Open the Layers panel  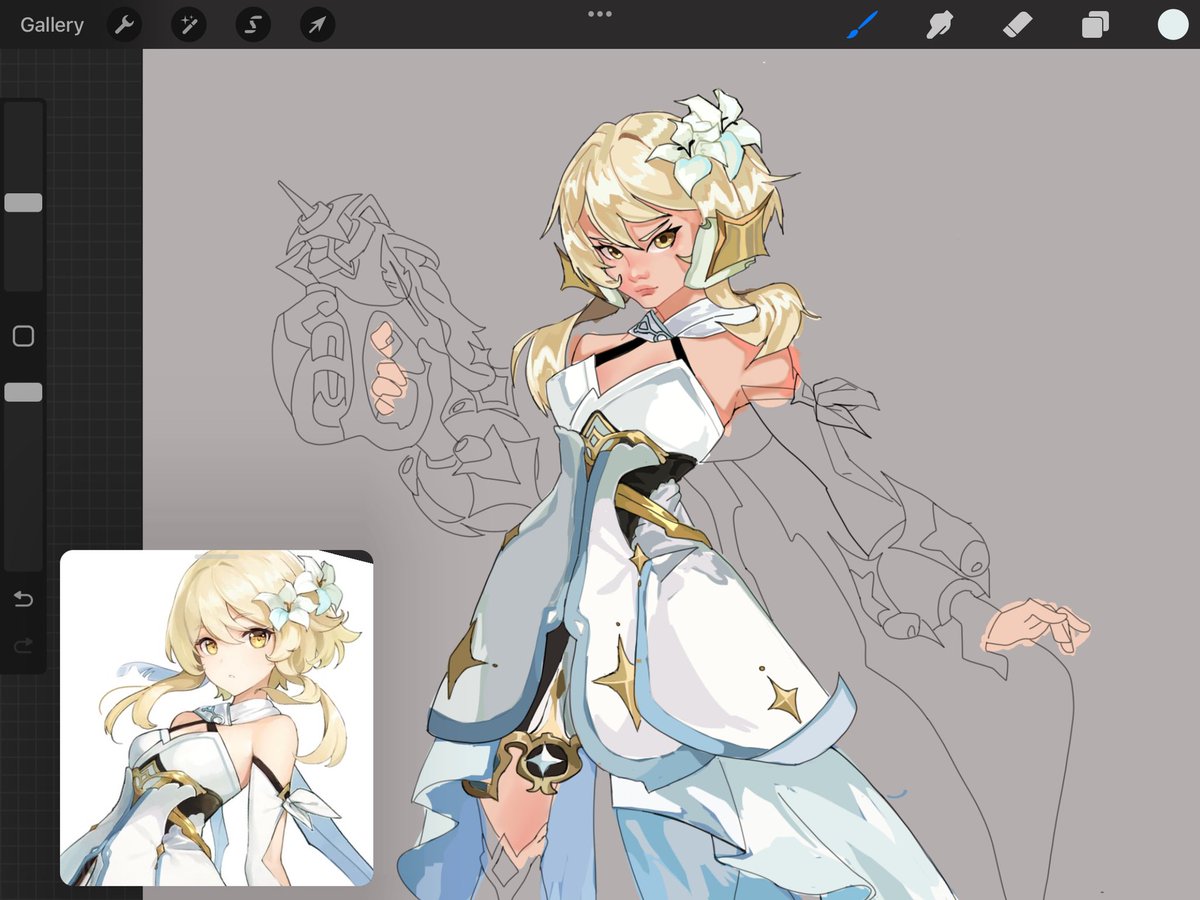tap(1095, 25)
